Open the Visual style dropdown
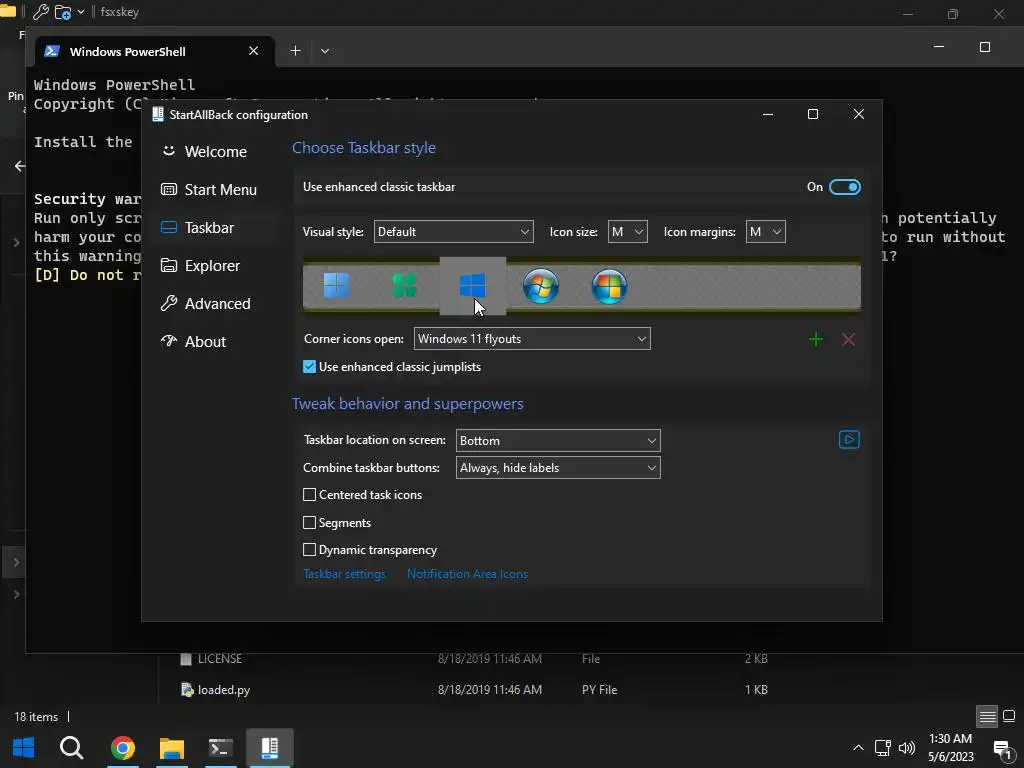The width and height of the screenshot is (1024, 768). (x=453, y=232)
